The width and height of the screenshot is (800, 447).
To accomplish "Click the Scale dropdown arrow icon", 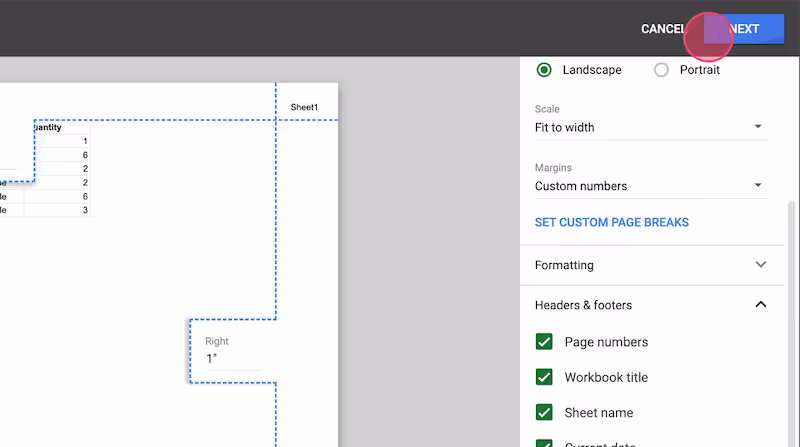I will click(x=758, y=127).
